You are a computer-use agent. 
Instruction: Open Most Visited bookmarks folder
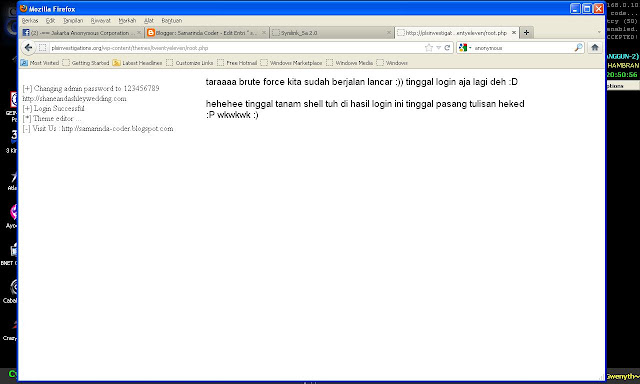(40, 63)
